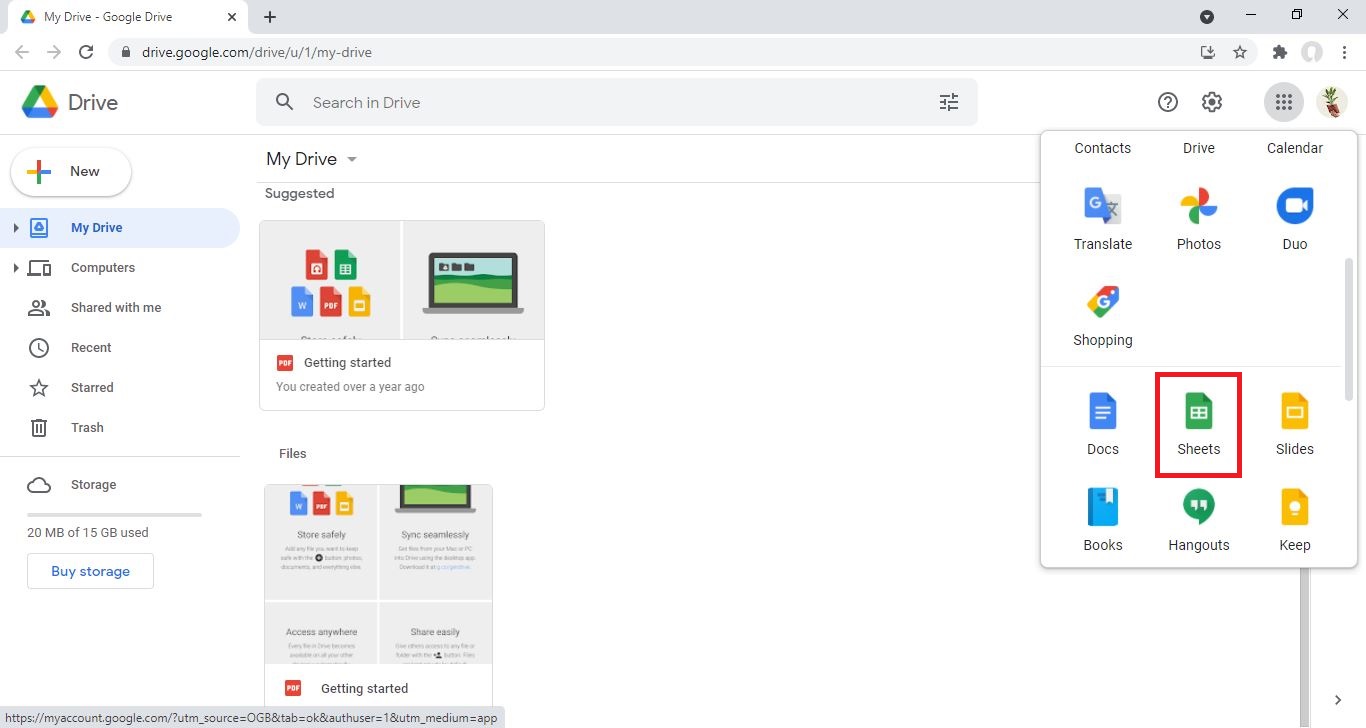Image resolution: width=1366 pixels, height=728 pixels.
Task: Show search options filter icon
Action: (949, 102)
